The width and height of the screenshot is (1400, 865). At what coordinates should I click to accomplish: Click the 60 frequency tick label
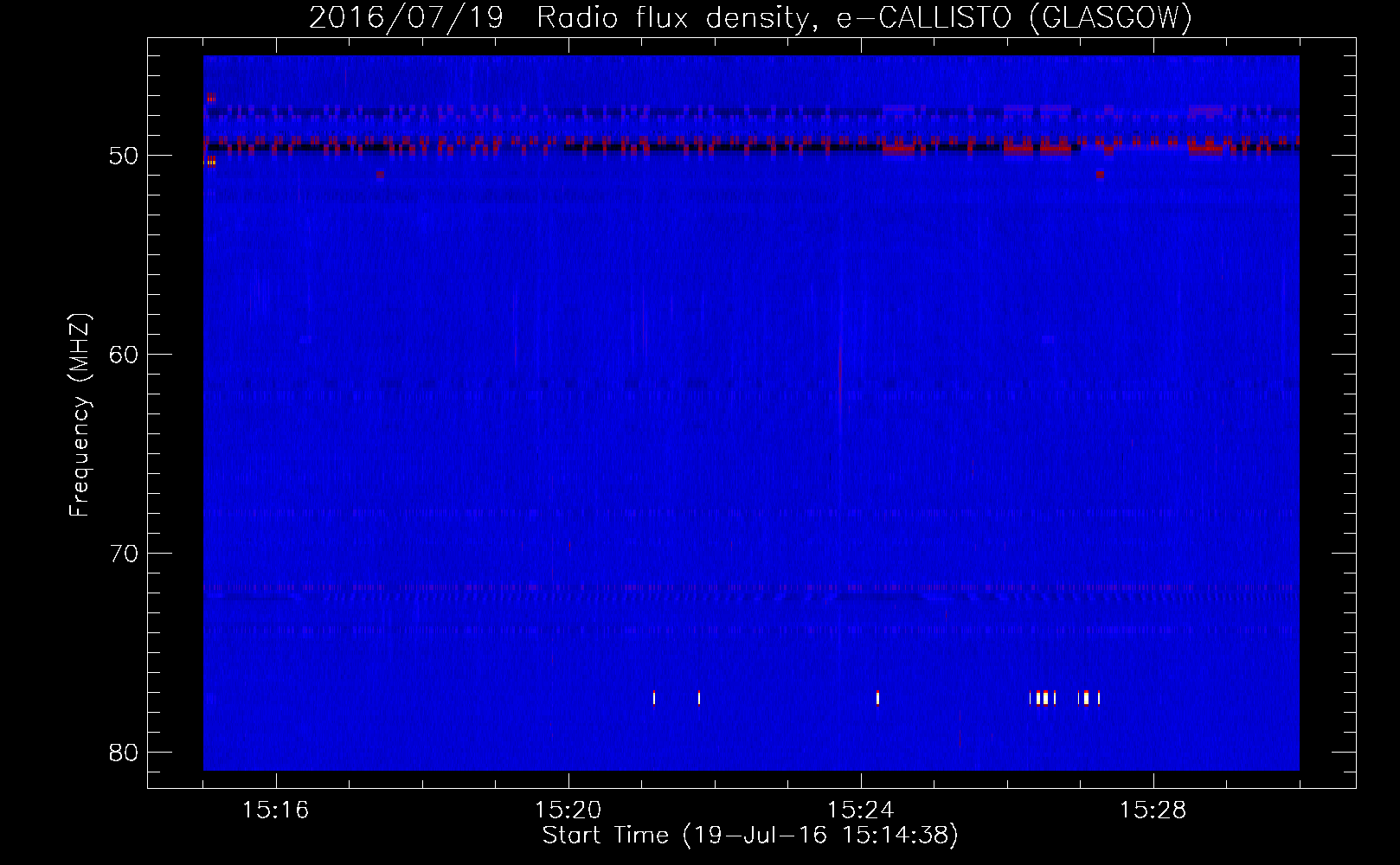(125, 355)
